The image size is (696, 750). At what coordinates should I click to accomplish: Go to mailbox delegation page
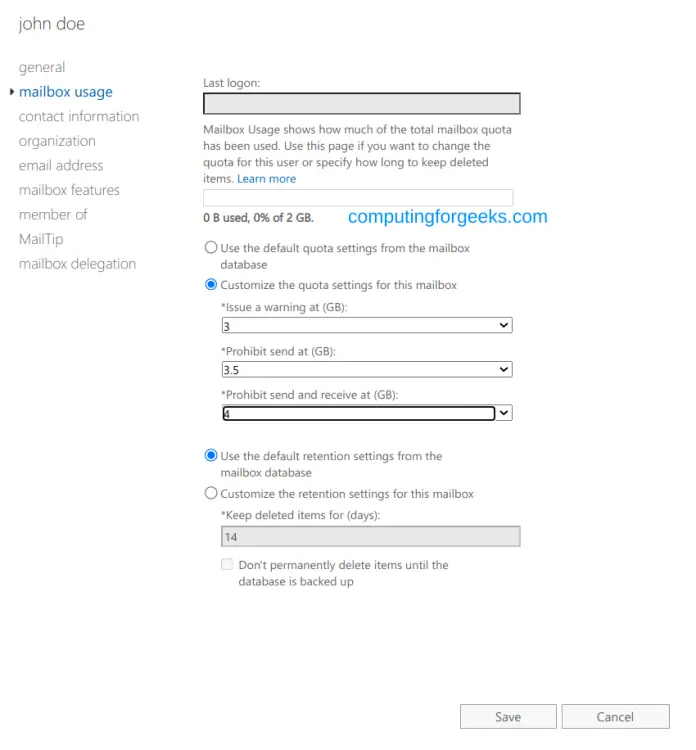click(x=77, y=264)
